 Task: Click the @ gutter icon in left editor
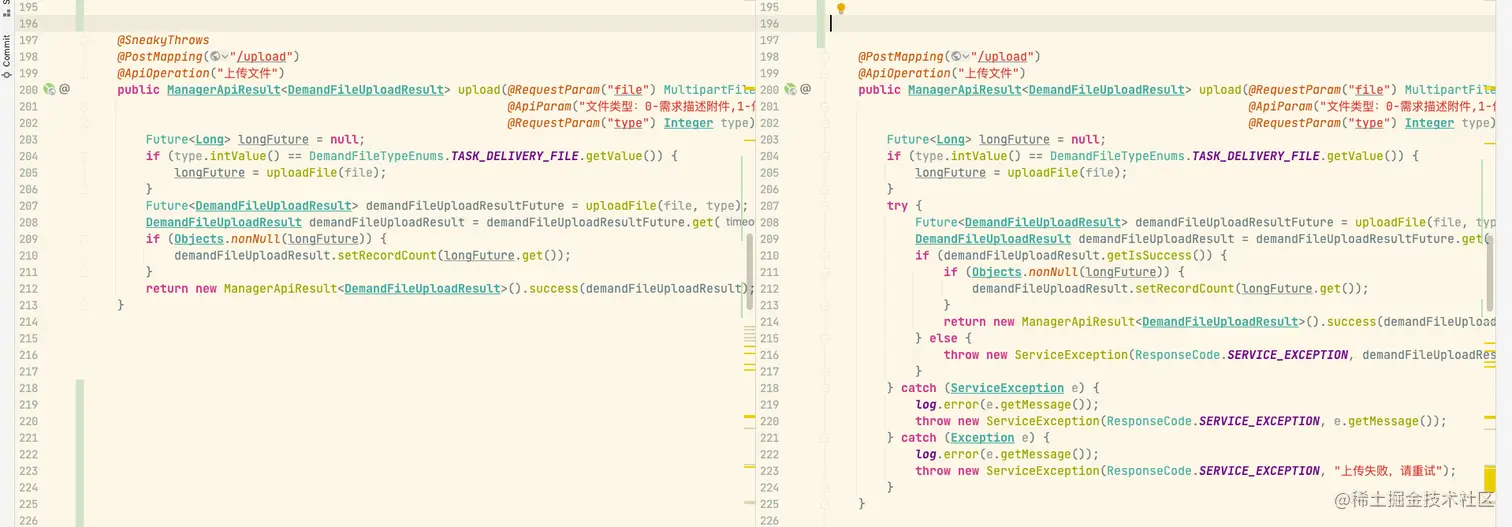(65, 89)
